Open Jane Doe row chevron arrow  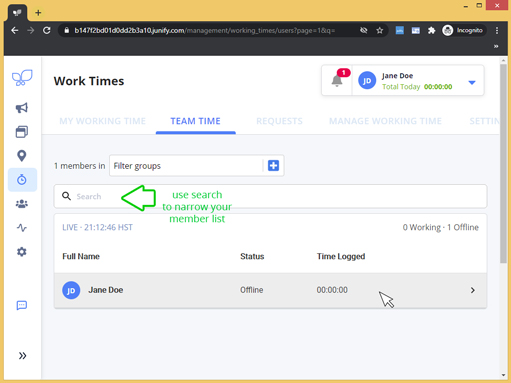pyautogui.click(x=473, y=290)
